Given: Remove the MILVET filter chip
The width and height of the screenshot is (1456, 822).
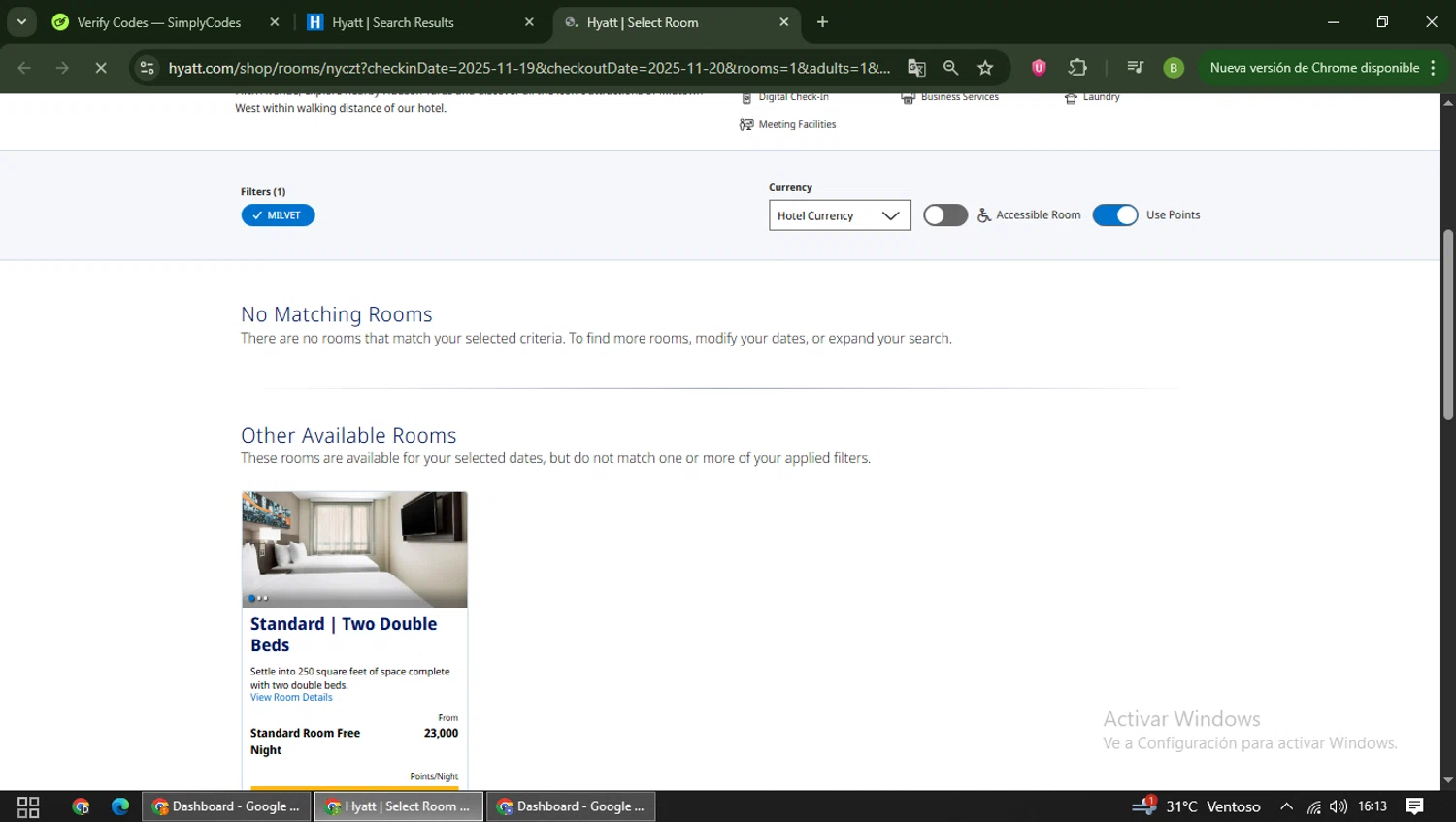Looking at the screenshot, I should 278,215.
